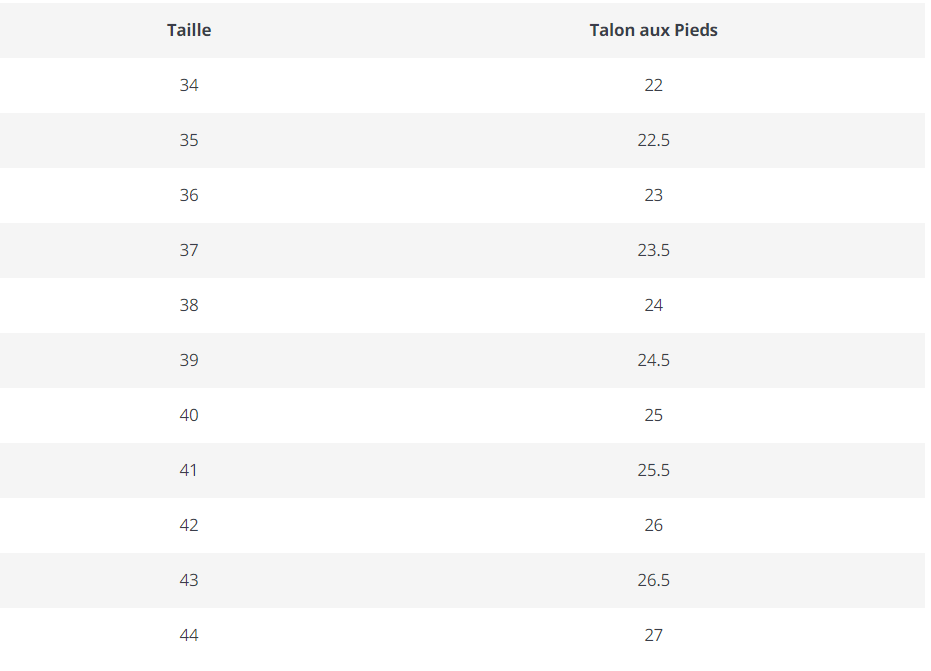
Task: Select size 43 cell
Action: click(x=189, y=580)
